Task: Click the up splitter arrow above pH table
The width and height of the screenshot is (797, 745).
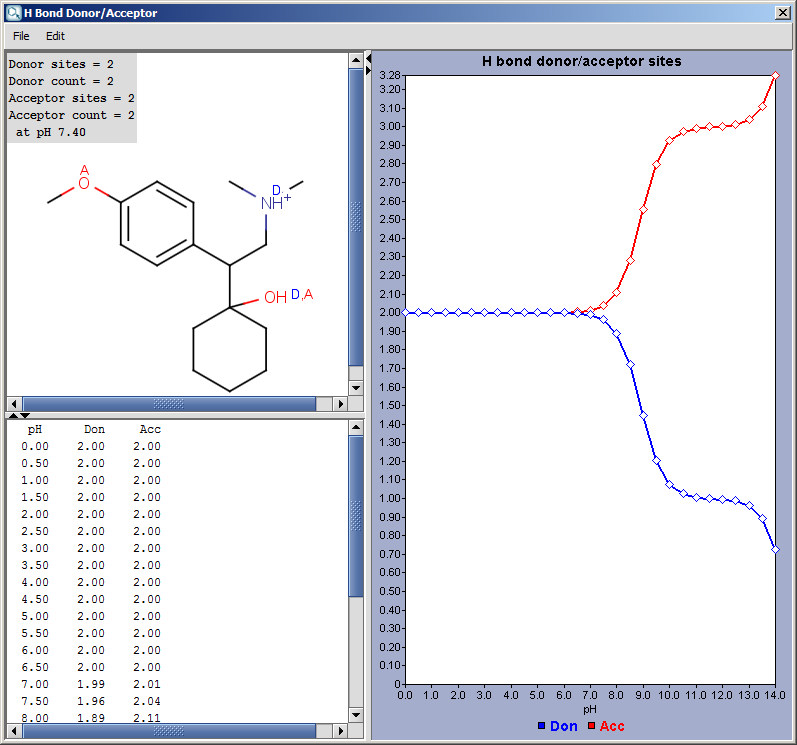Action: [13, 414]
